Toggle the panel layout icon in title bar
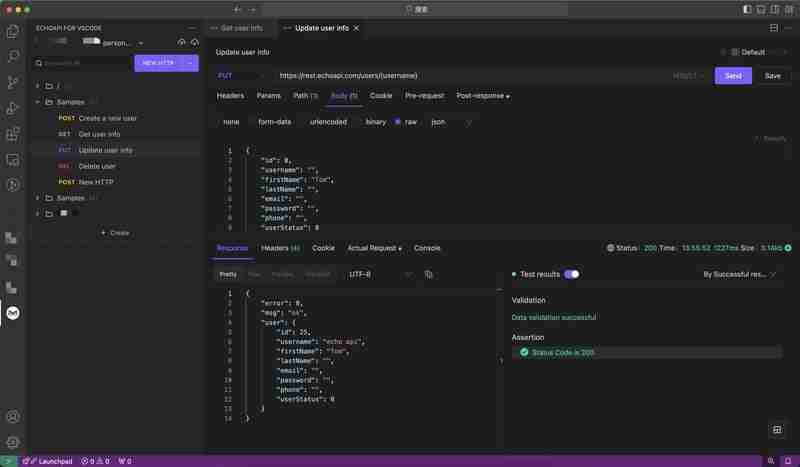 coord(761,9)
